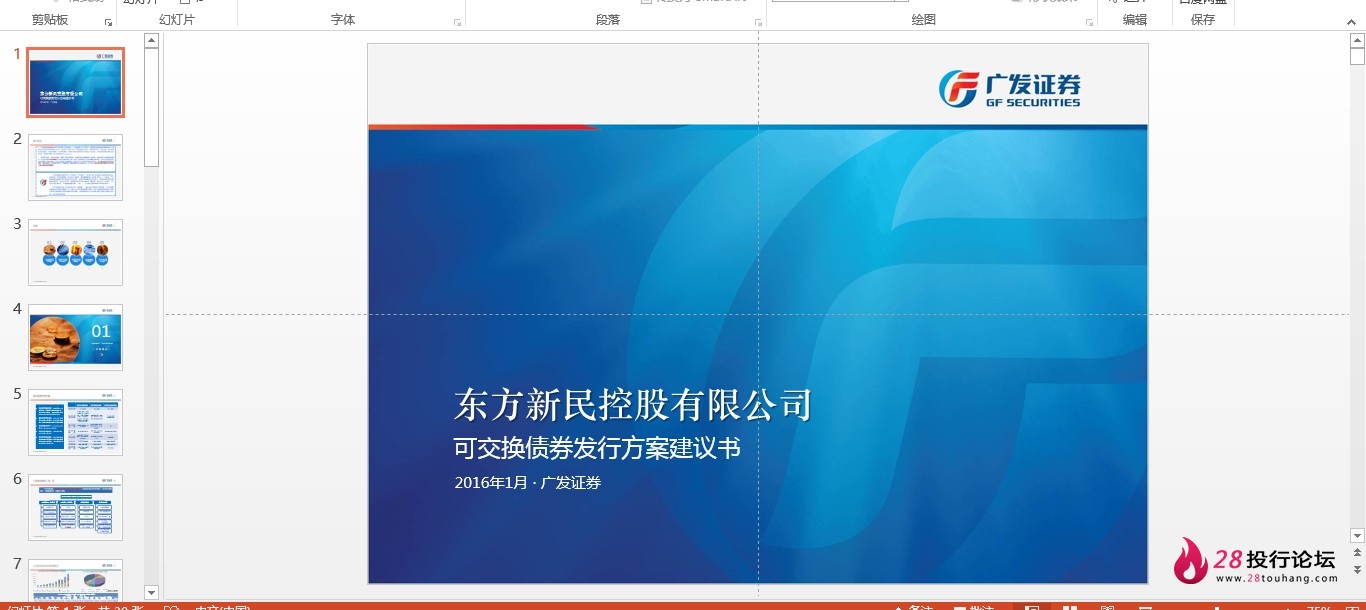The image size is (1366, 610).
Task: Click the thumbnail panel scrollbar thumb
Action: pyautogui.click(x=151, y=107)
